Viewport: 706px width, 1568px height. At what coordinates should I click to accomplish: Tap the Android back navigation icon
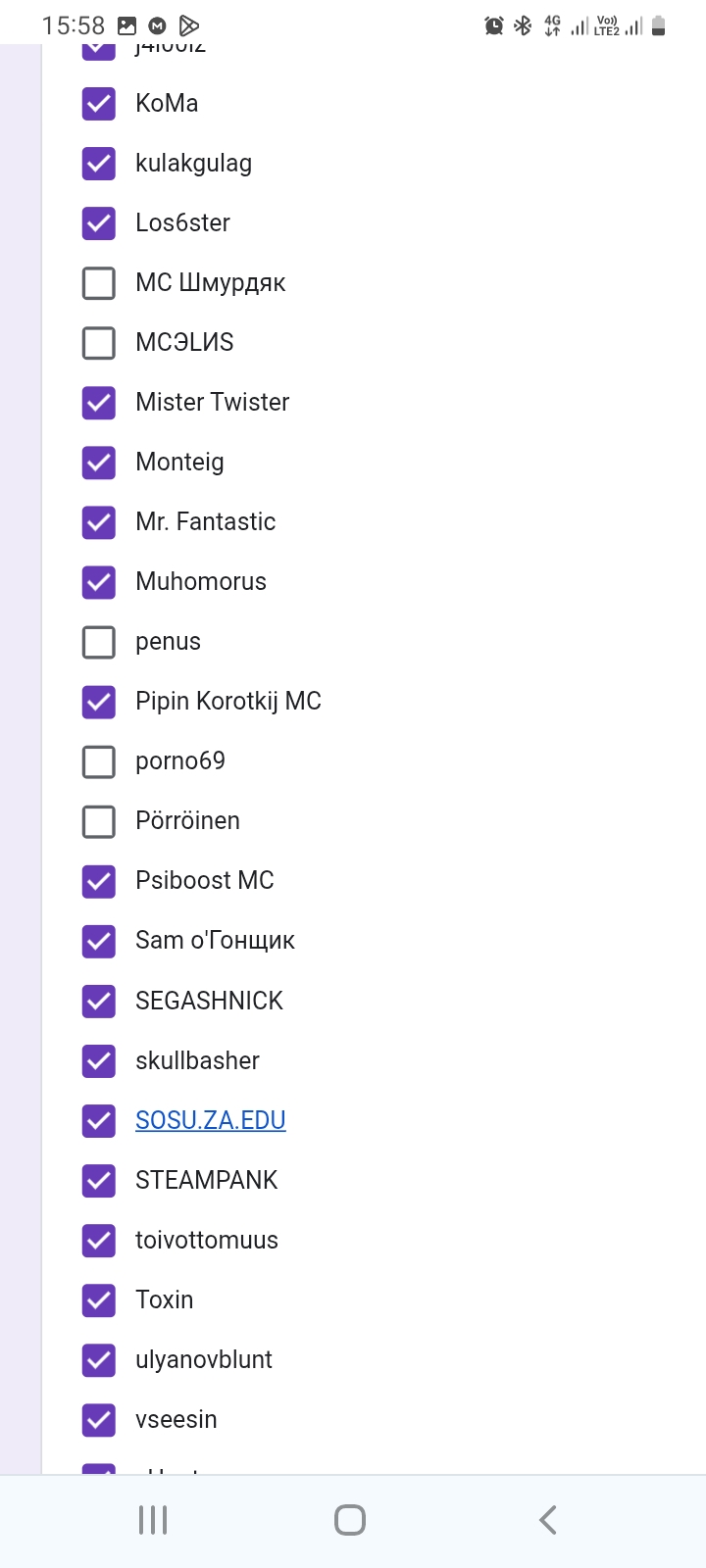[x=548, y=1520]
